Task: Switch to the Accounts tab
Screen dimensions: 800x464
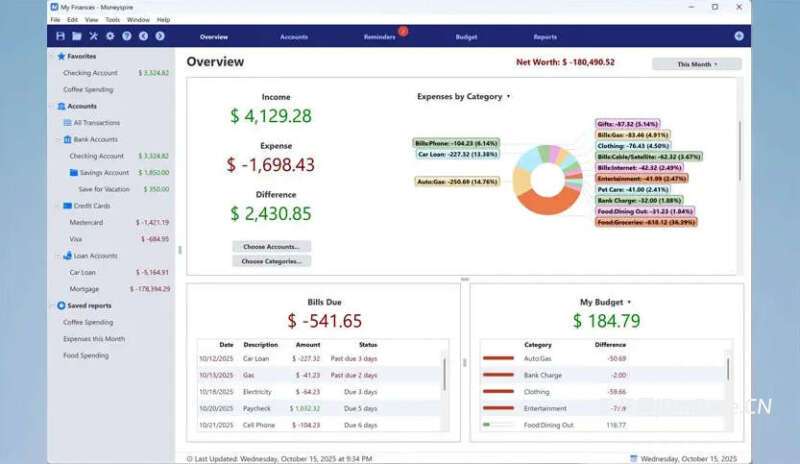Action: coord(294,37)
